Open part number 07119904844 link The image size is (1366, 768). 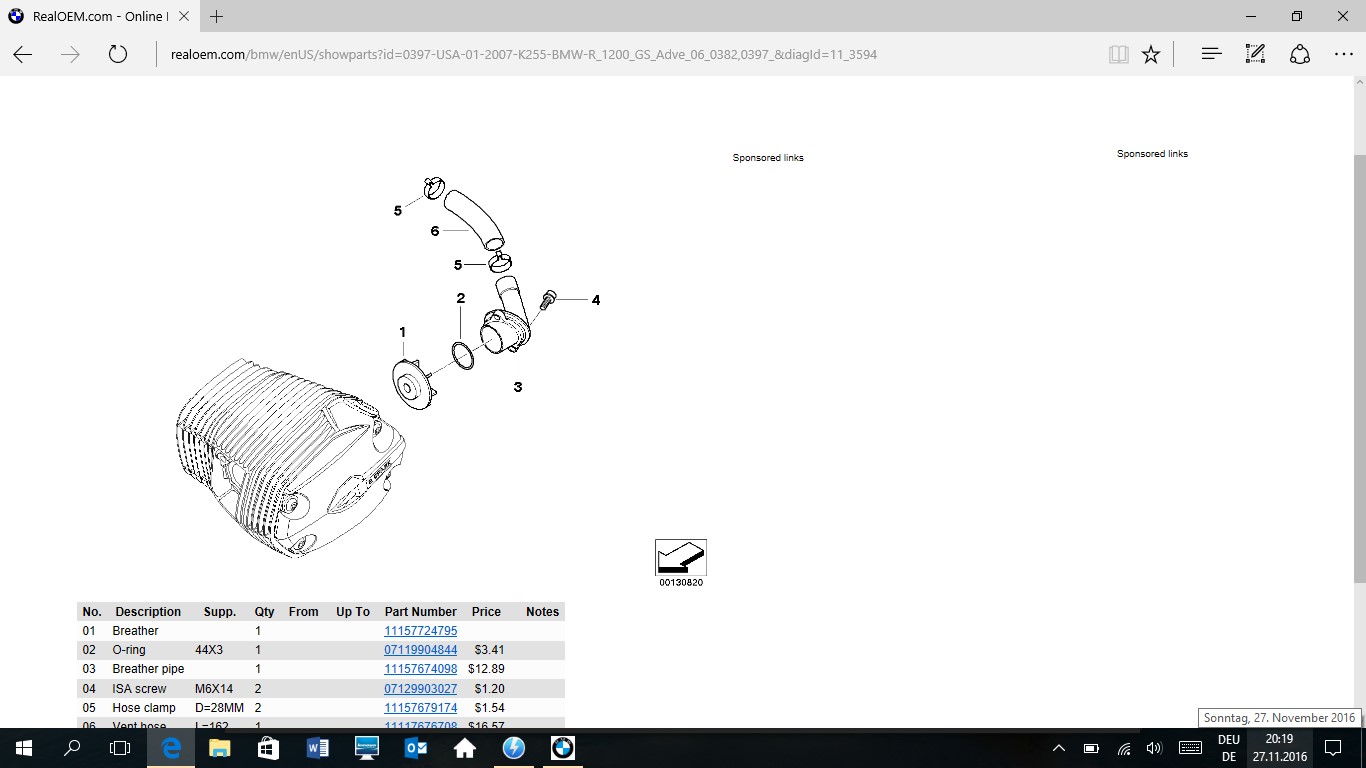click(x=421, y=650)
